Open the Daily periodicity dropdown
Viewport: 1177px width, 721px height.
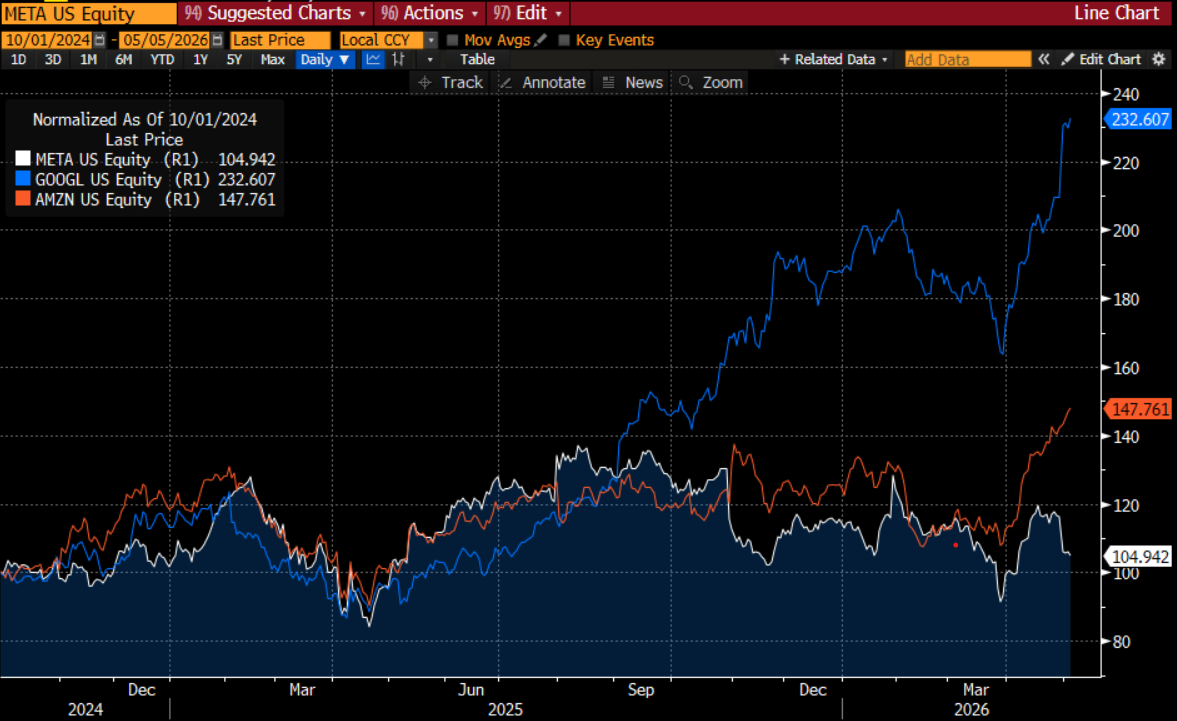[x=324, y=59]
